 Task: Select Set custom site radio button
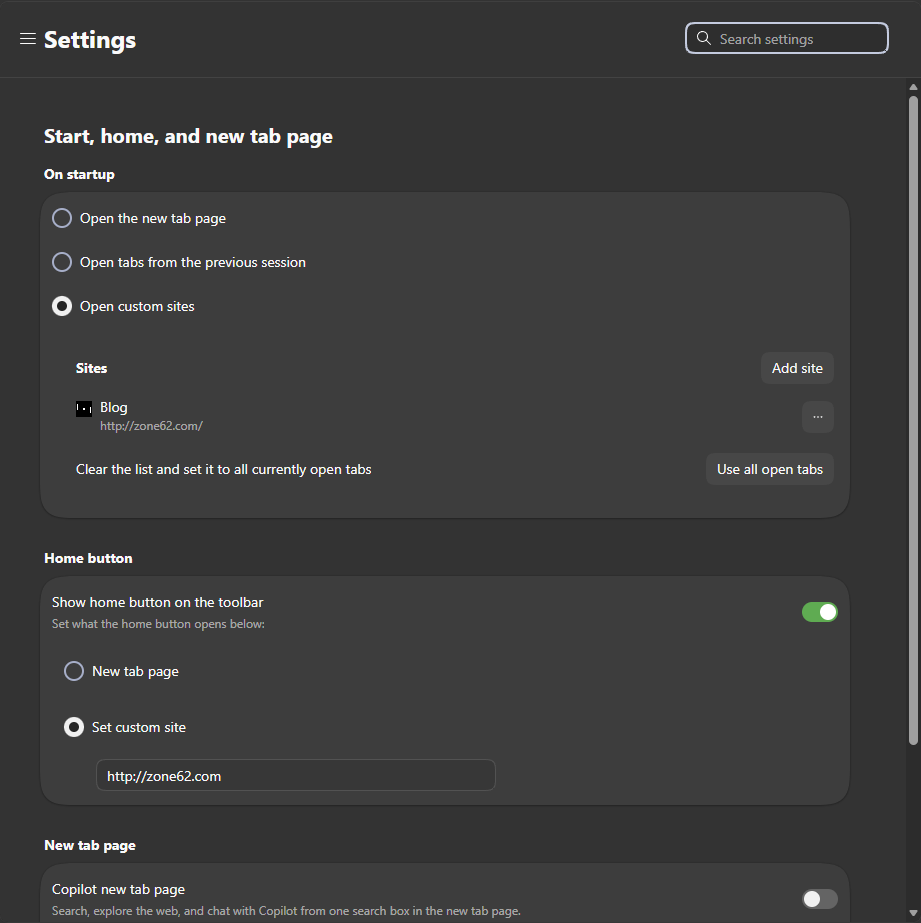(74, 727)
